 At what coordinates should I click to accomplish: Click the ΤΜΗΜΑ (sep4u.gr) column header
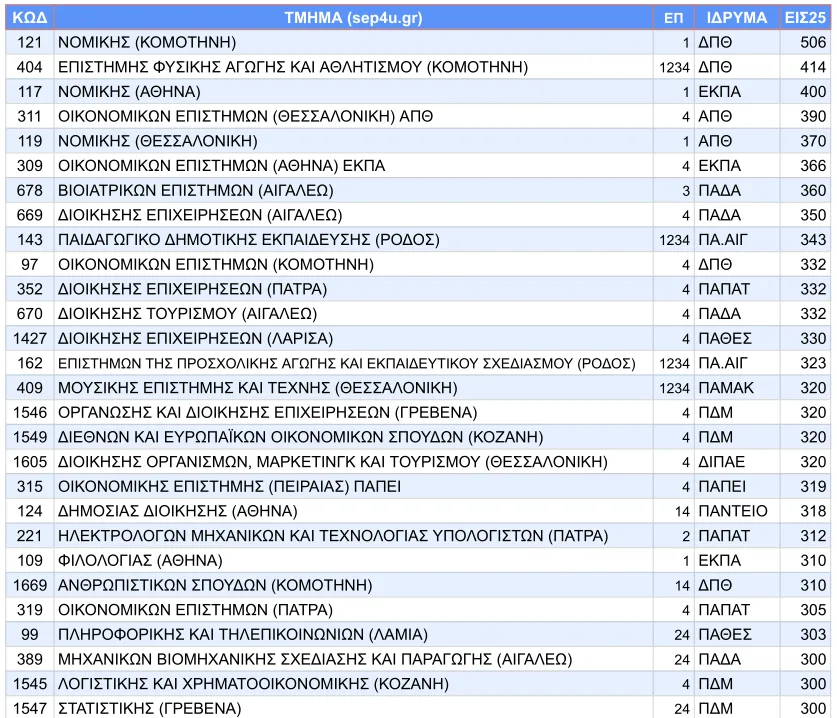click(x=354, y=17)
